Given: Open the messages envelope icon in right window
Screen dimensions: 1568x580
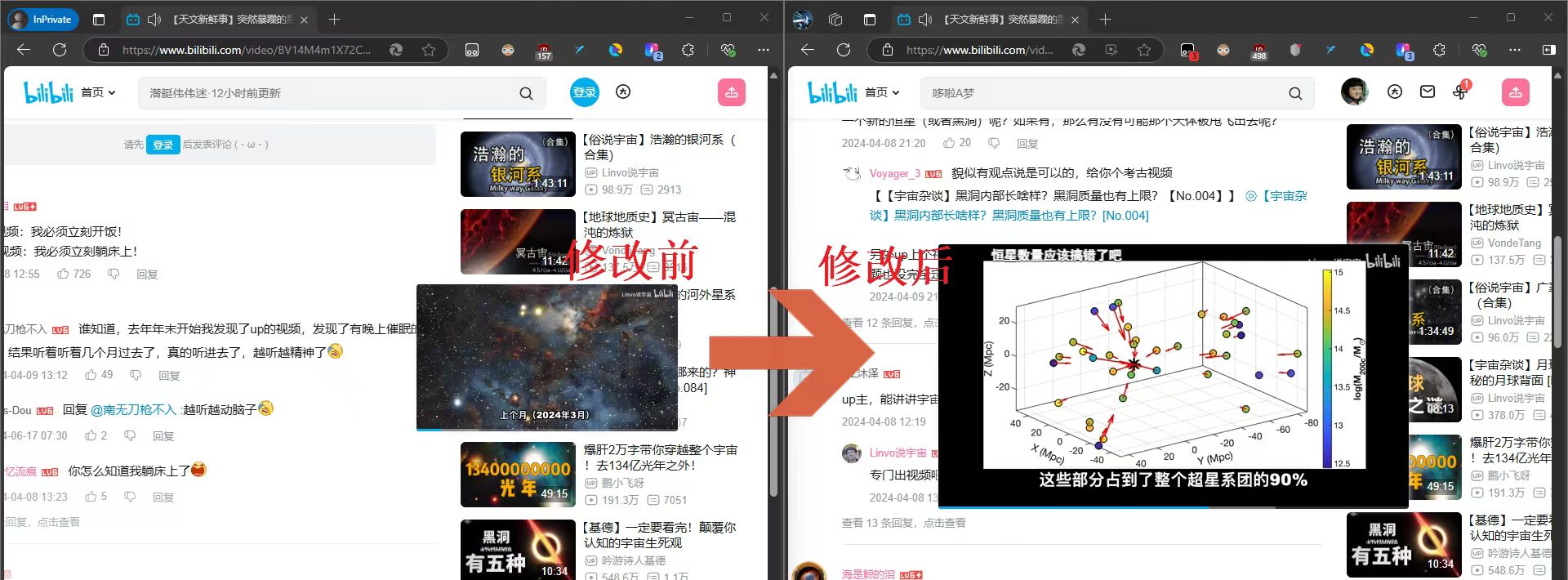Looking at the screenshot, I should [1427, 92].
